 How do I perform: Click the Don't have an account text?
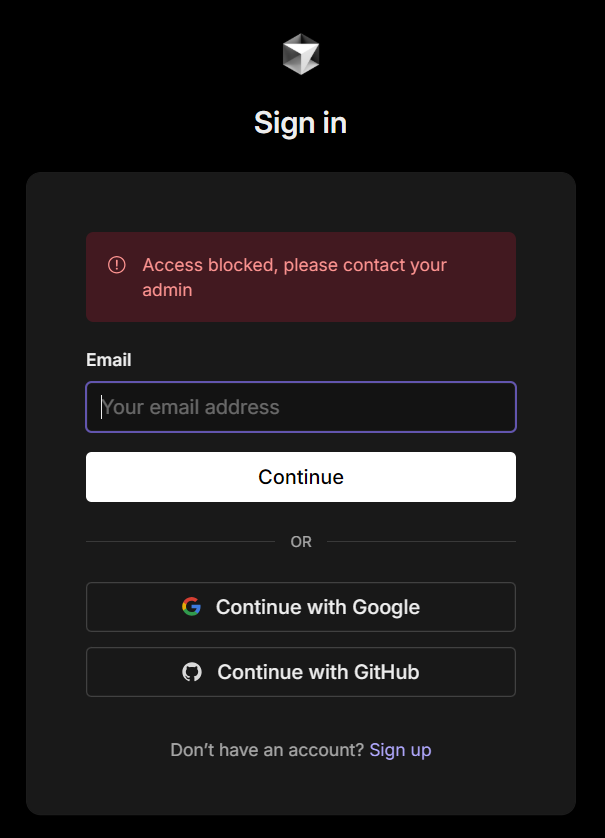tap(267, 750)
